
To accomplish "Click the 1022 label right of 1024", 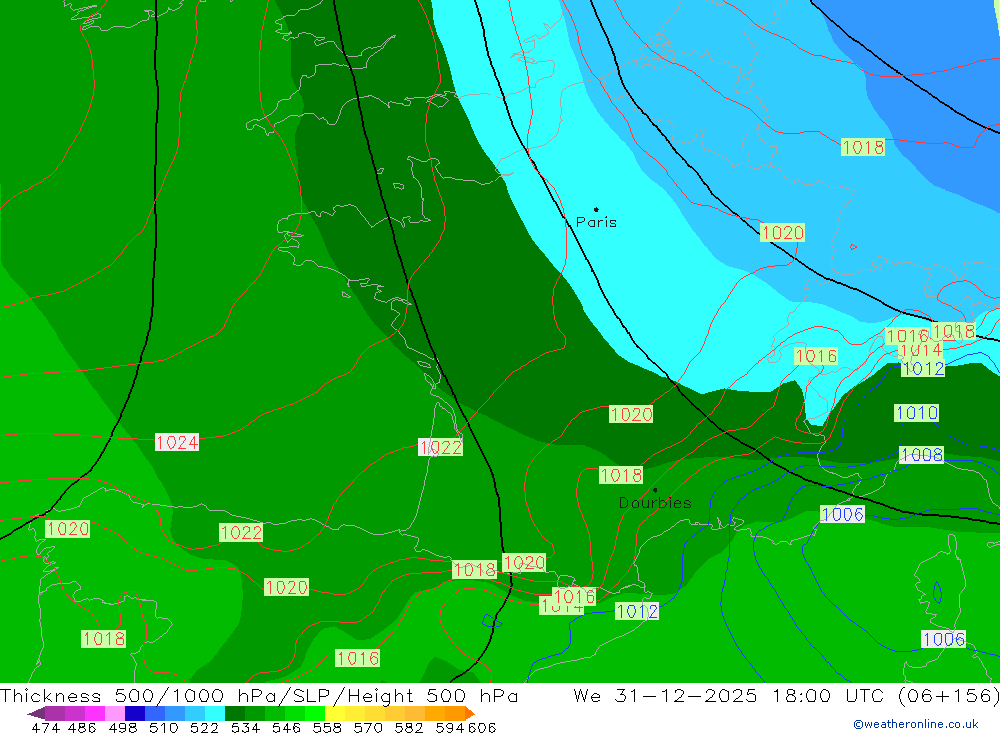I will (x=440, y=447).
